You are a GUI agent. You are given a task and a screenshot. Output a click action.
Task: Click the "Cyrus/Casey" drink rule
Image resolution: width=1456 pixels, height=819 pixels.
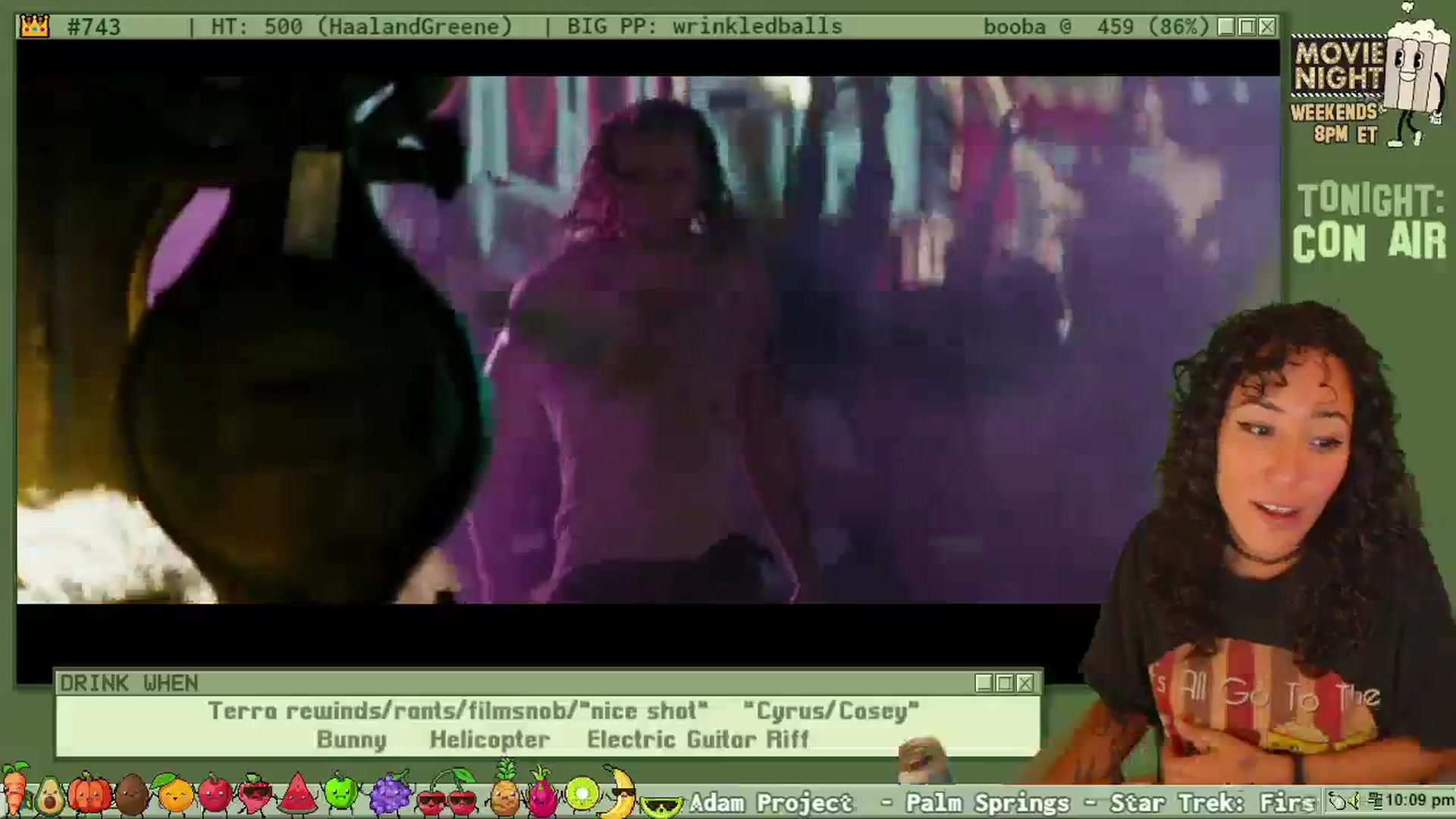coord(831,711)
